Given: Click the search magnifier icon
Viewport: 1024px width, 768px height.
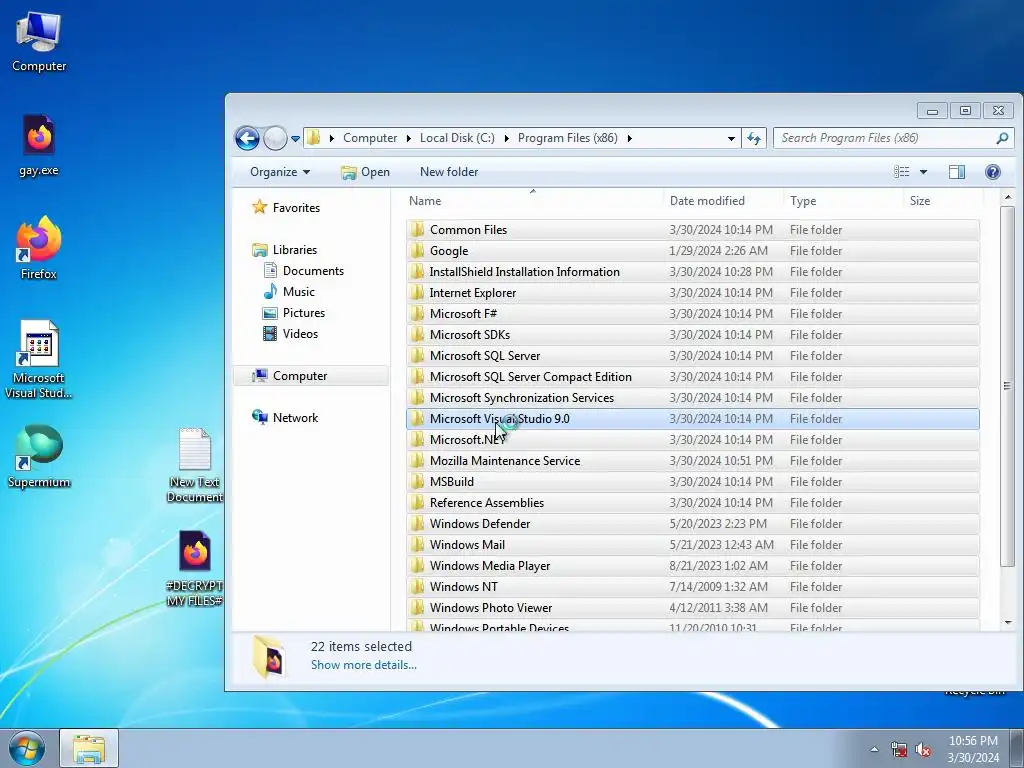Looking at the screenshot, I should pyautogui.click(x=1002, y=138).
